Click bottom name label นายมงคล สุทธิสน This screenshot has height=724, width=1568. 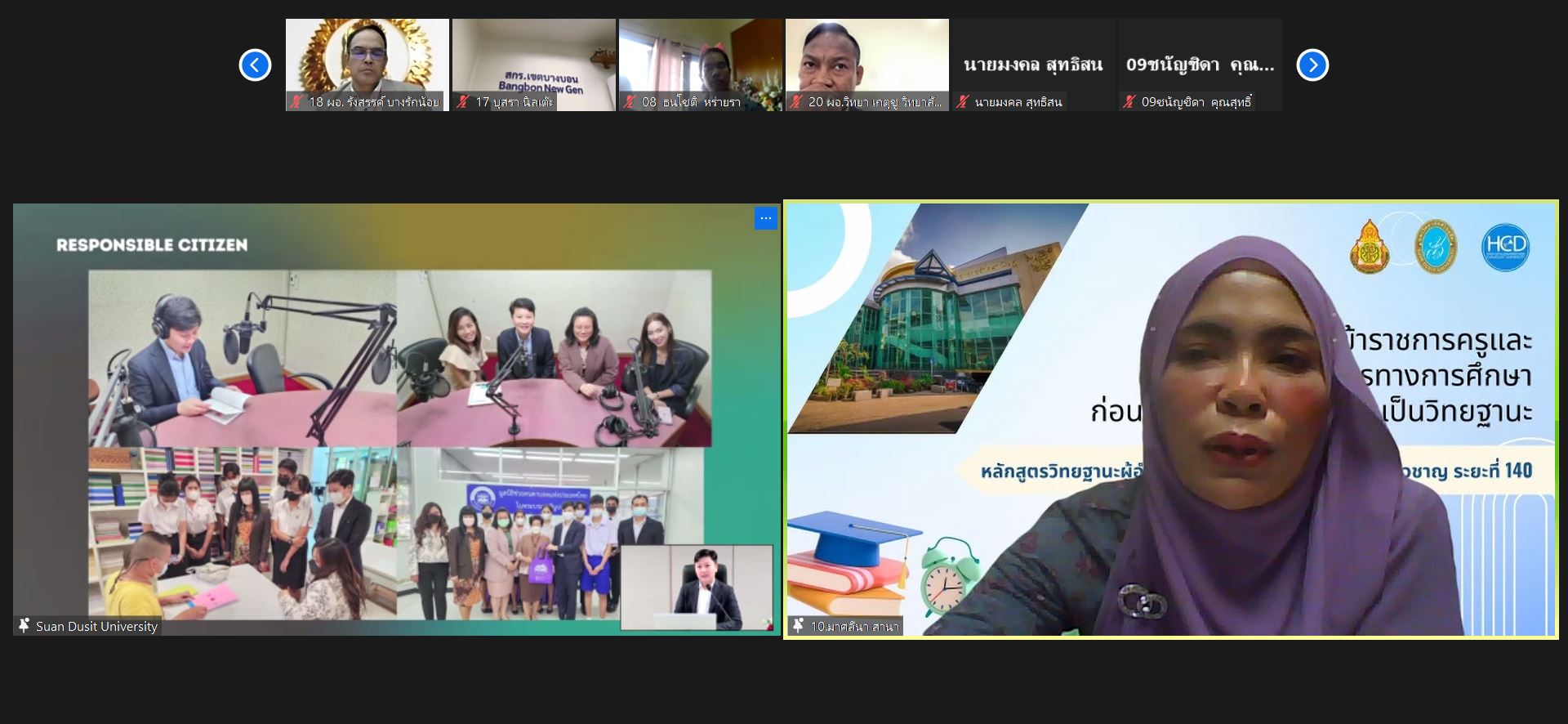(x=1018, y=102)
